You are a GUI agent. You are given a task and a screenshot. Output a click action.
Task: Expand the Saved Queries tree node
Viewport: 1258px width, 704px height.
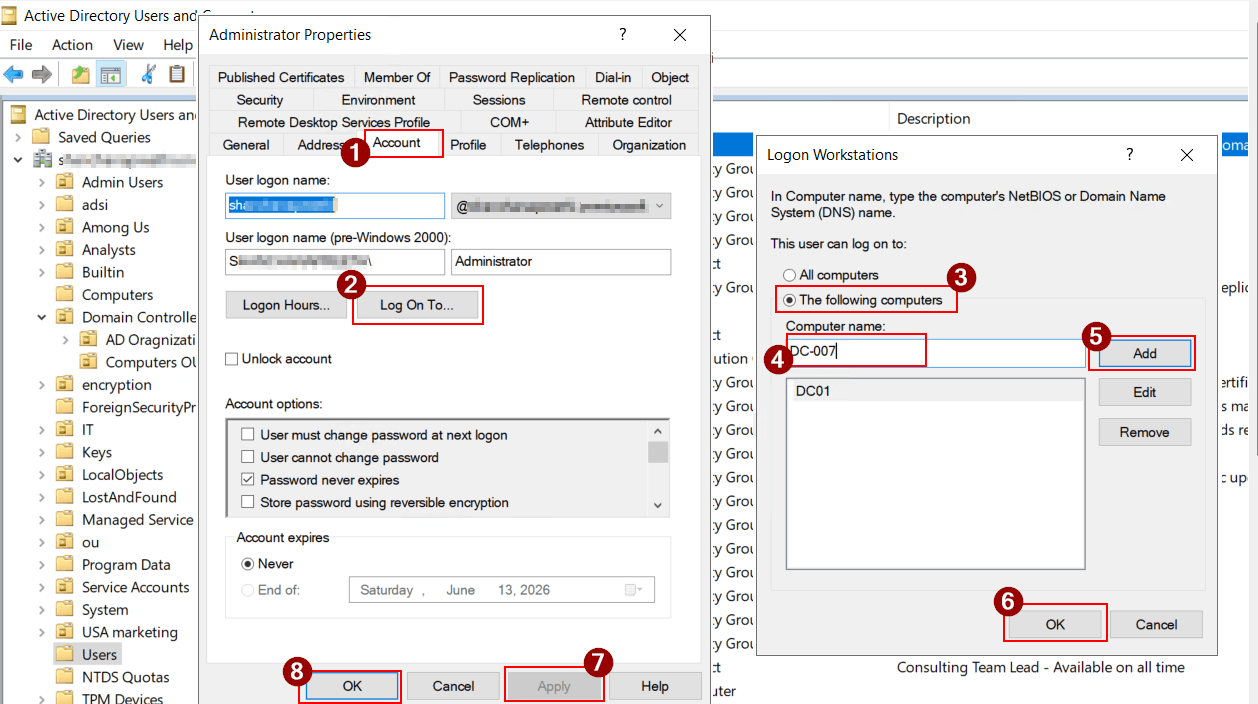pyautogui.click(x=19, y=137)
